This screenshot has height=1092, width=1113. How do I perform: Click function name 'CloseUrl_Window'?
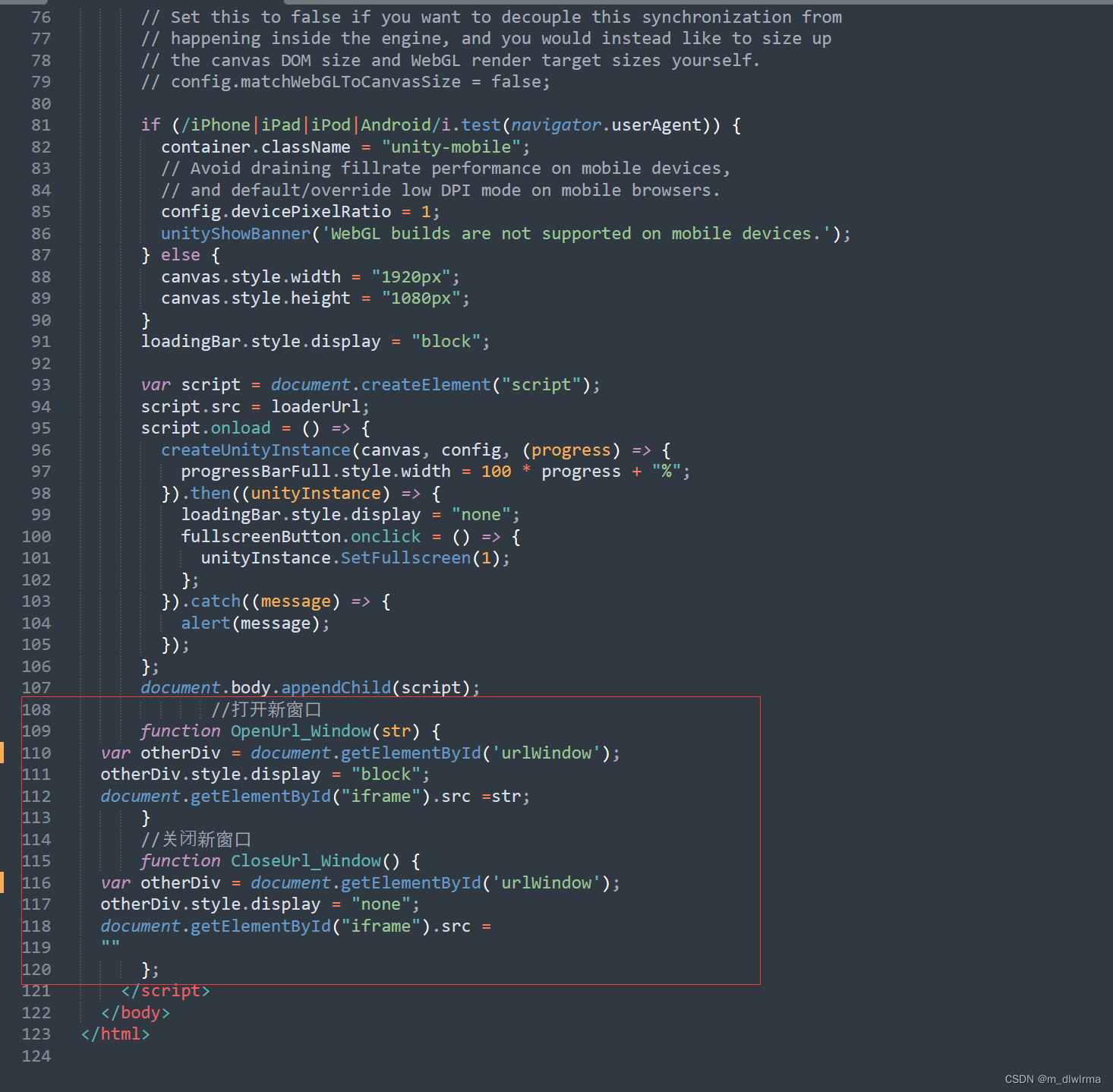(306, 861)
